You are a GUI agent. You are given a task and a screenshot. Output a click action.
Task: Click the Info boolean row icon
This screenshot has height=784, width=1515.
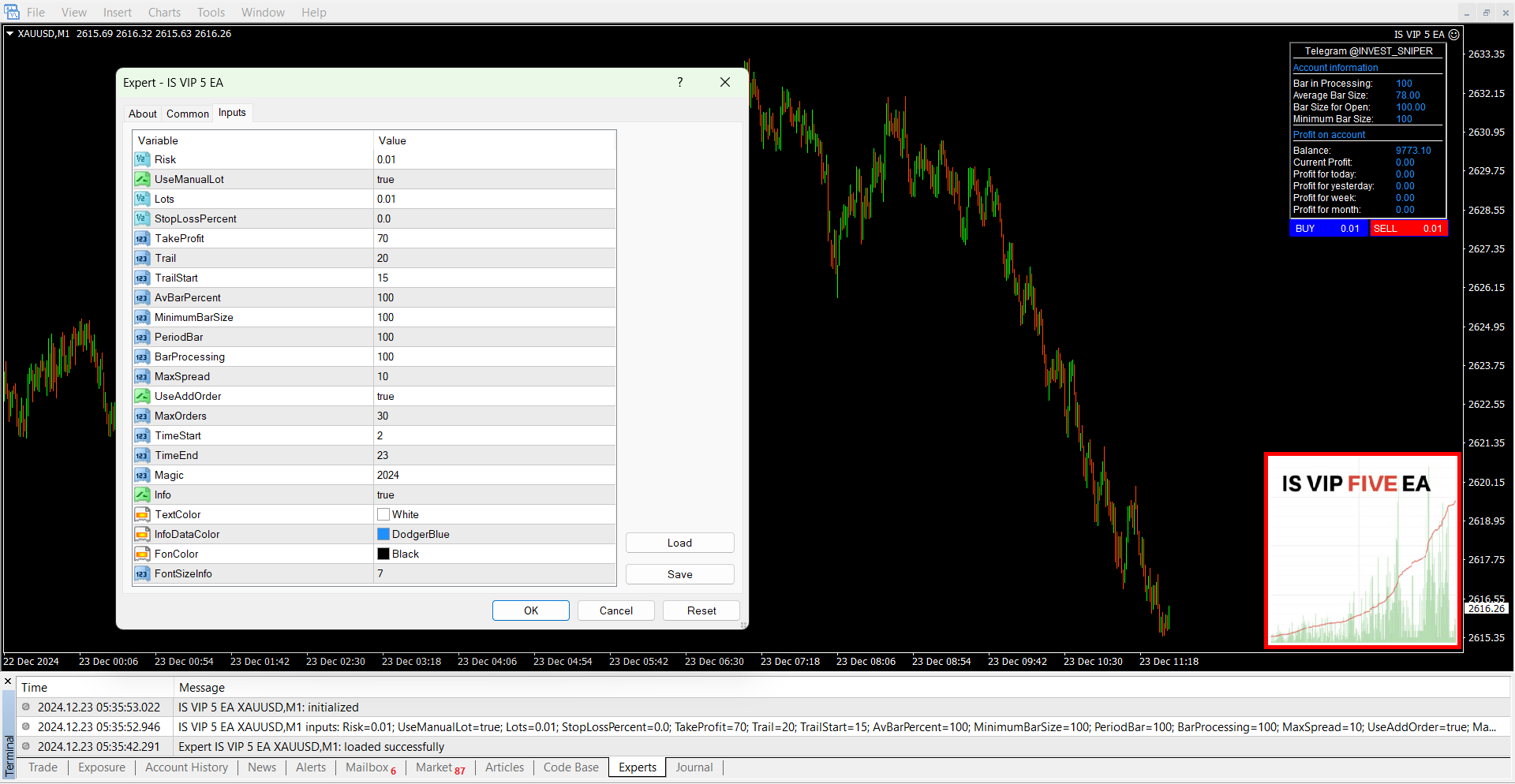click(142, 495)
